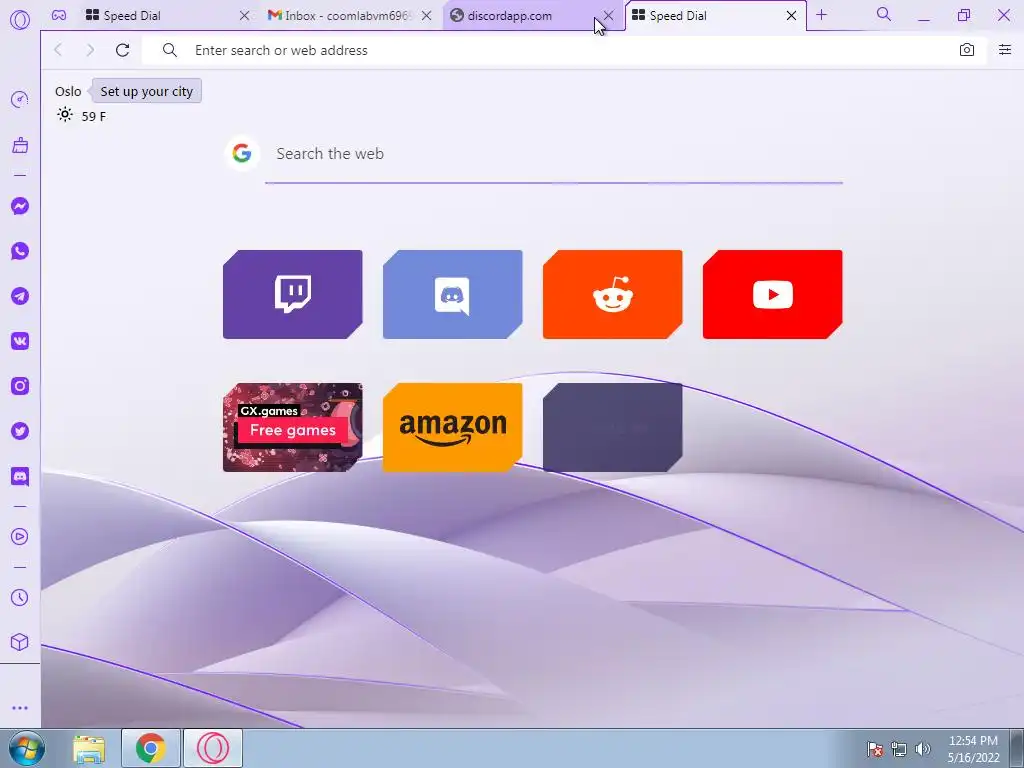
Task: Click the 59 F temperature reading
Action: 93,116
